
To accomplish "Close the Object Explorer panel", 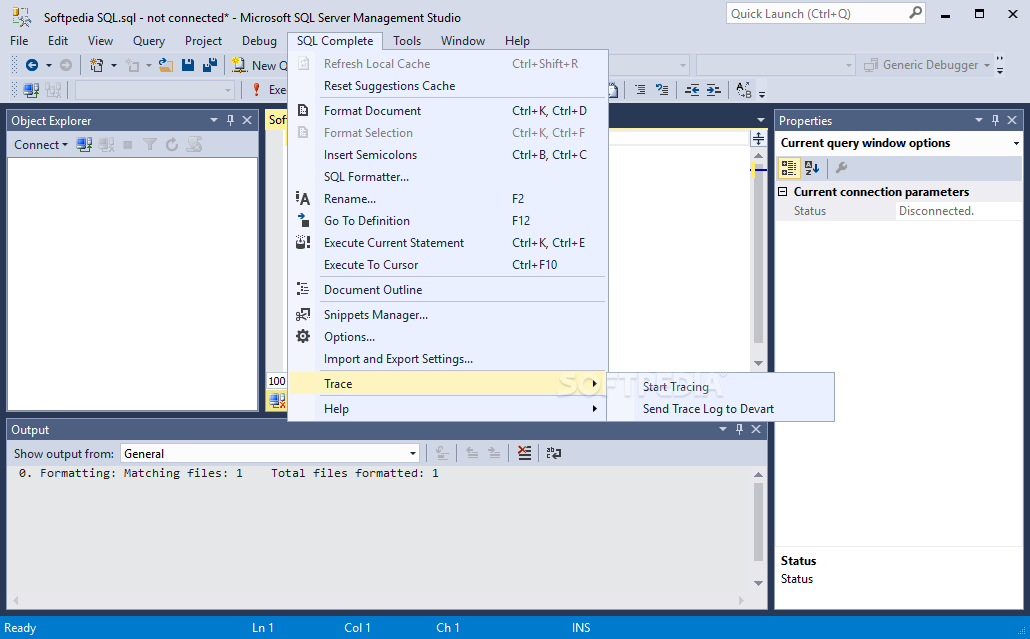I will point(247,120).
